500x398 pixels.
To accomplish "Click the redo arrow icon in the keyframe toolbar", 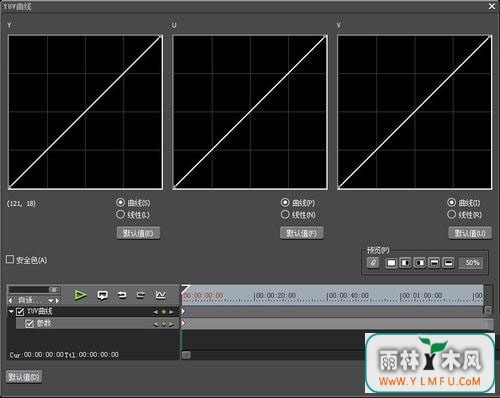I will click(141, 295).
